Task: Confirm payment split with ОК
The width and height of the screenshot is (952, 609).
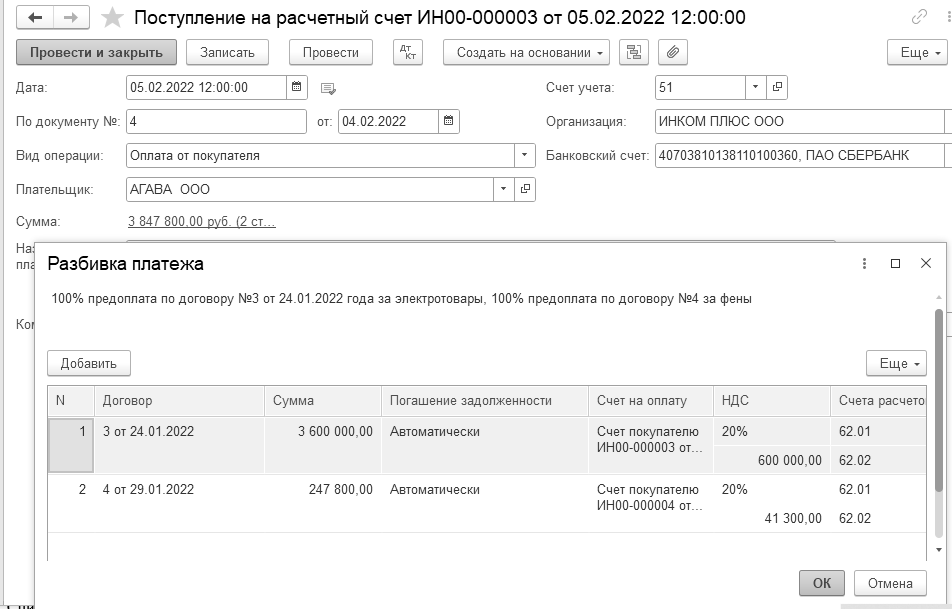Action: tap(821, 583)
